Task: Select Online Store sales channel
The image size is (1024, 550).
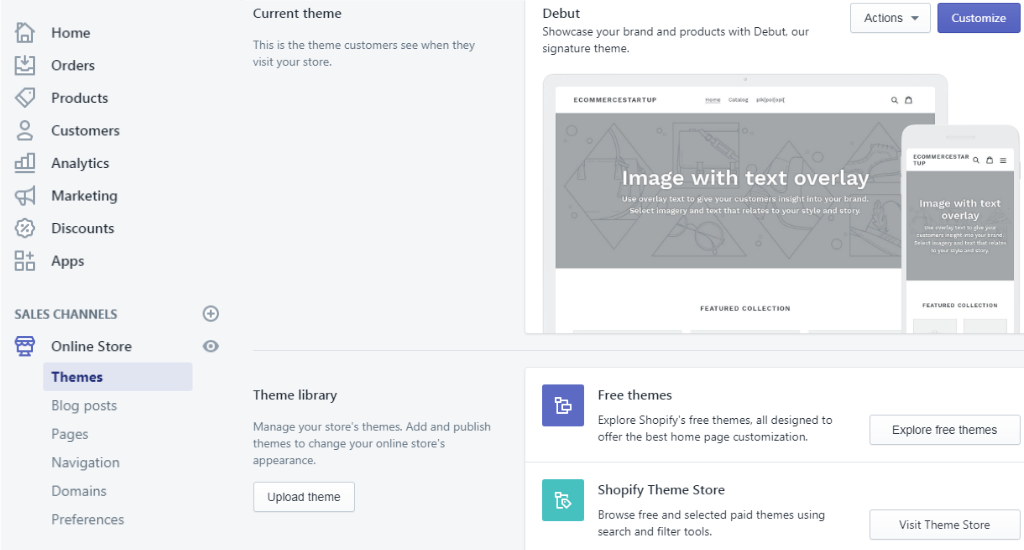Action: point(91,346)
